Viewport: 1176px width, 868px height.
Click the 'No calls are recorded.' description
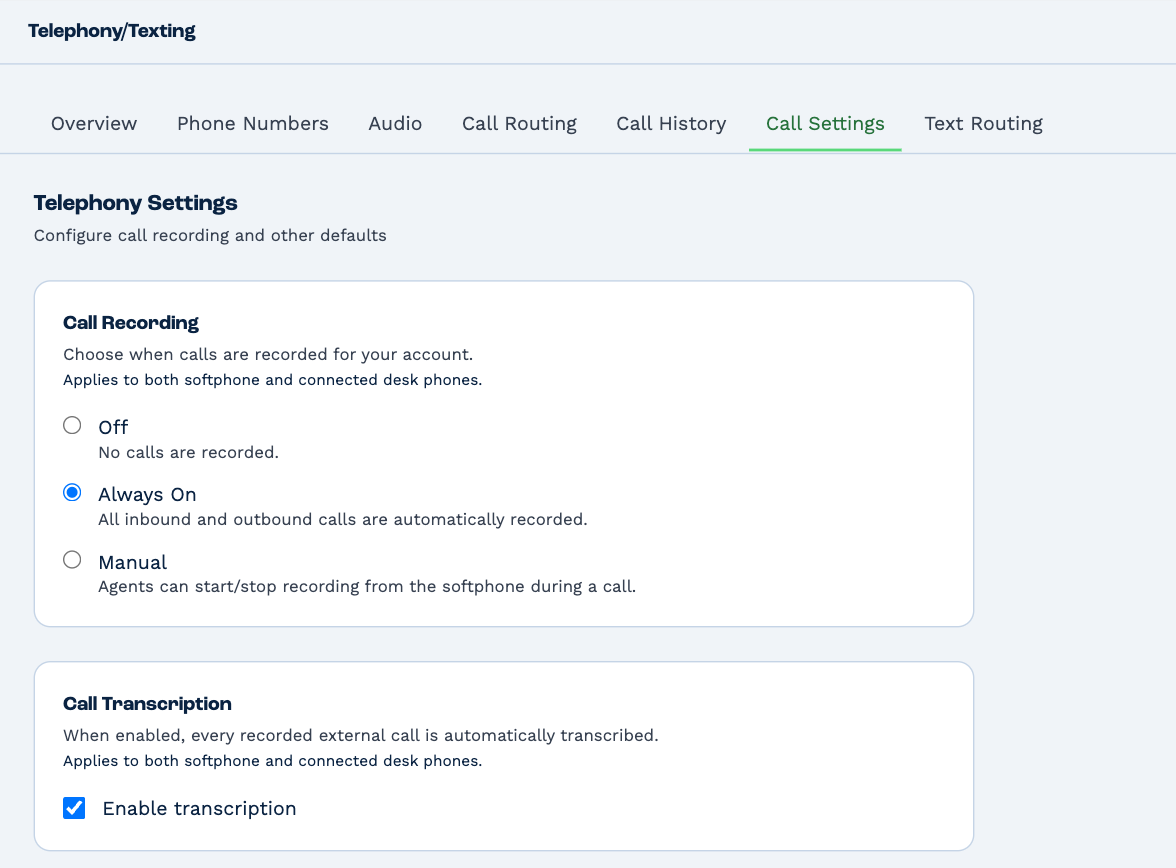(188, 452)
